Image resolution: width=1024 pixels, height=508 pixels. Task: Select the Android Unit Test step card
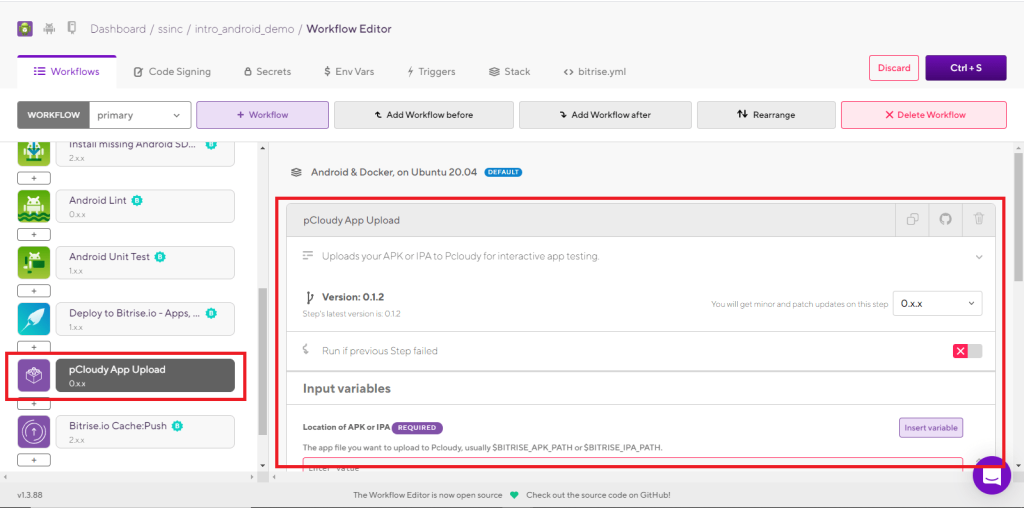point(145,262)
